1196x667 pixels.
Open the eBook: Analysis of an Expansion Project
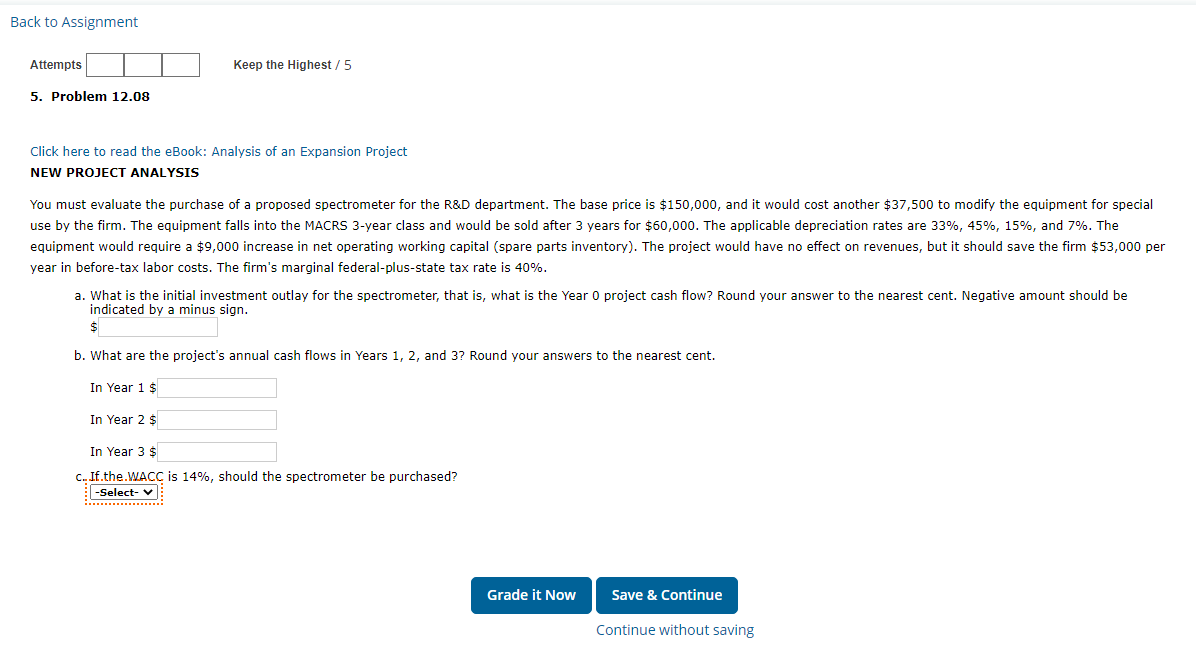pyautogui.click(x=218, y=151)
